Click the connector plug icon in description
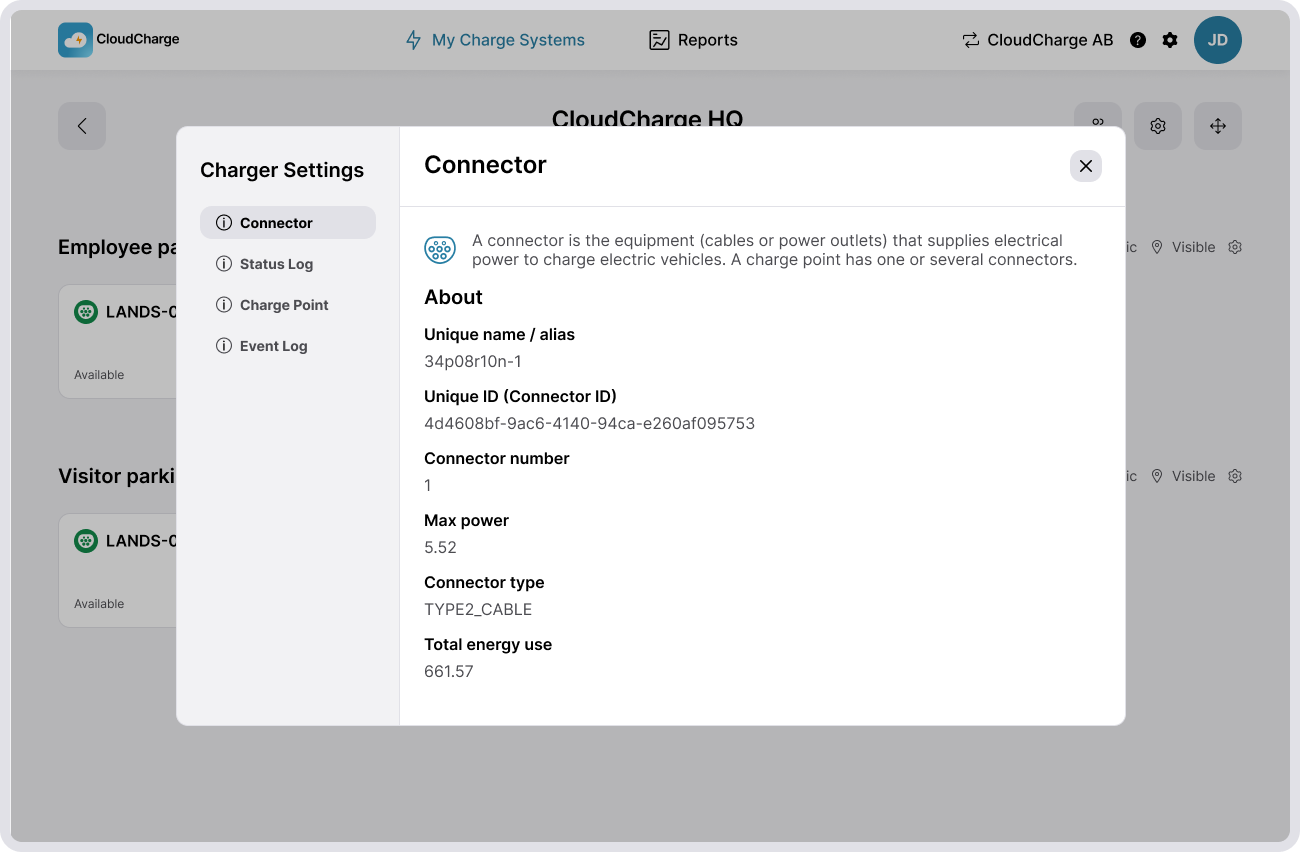This screenshot has height=852, width=1300. click(x=440, y=250)
